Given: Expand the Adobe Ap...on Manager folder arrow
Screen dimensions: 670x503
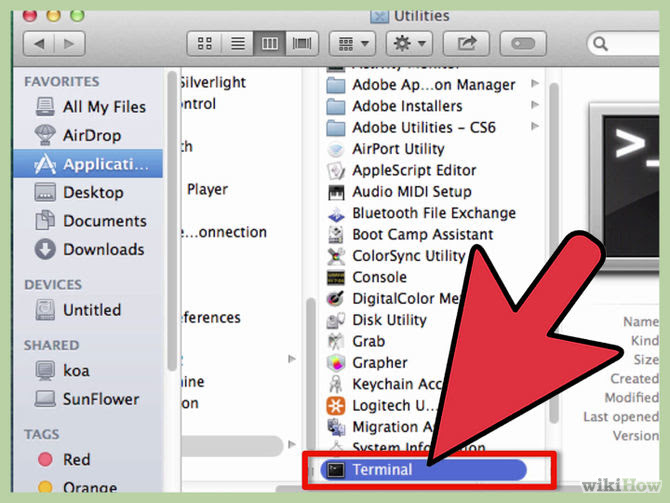Looking at the screenshot, I should pos(535,83).
